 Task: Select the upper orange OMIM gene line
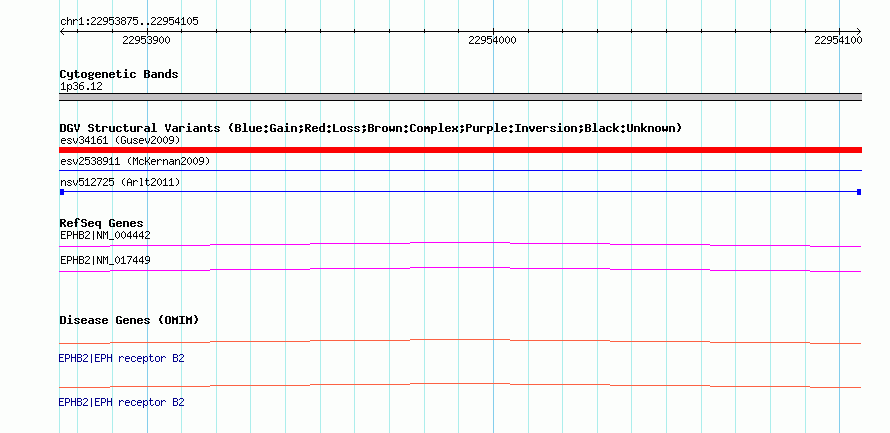coord(460,341)
